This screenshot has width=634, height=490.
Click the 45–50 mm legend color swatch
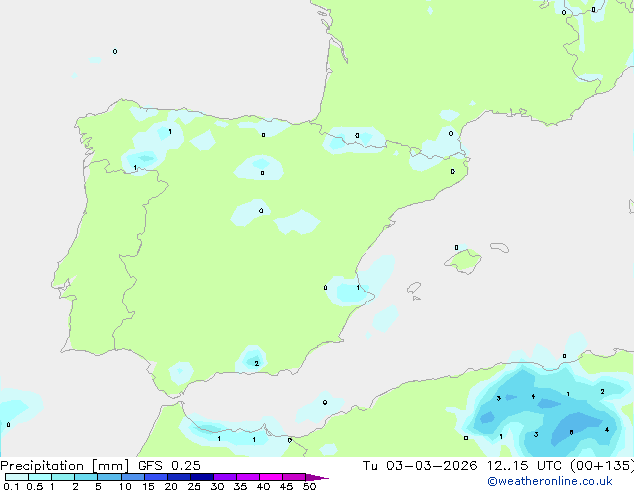pos(294,477)
